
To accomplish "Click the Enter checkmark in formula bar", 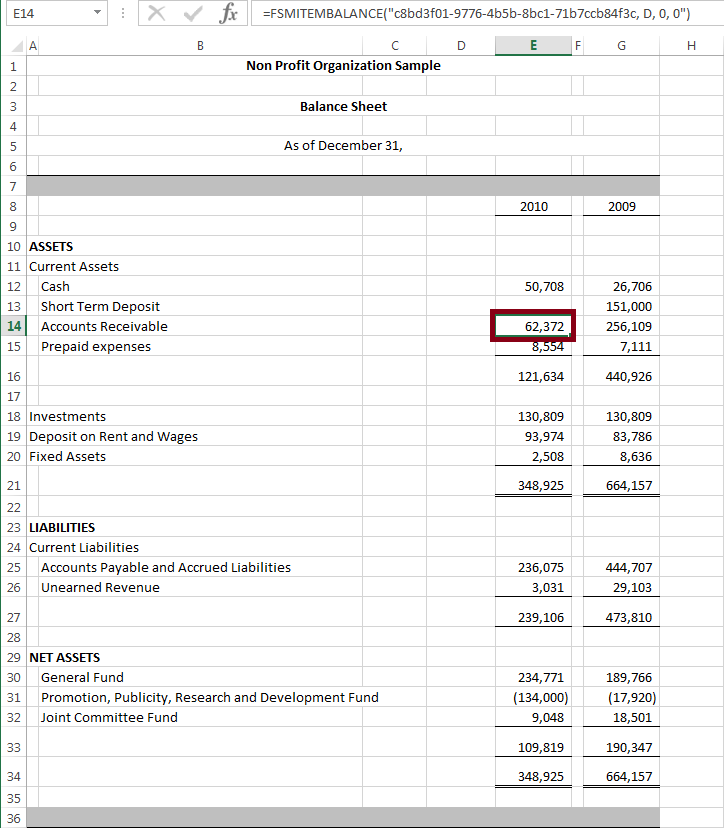I will click(x=192, y=13).
